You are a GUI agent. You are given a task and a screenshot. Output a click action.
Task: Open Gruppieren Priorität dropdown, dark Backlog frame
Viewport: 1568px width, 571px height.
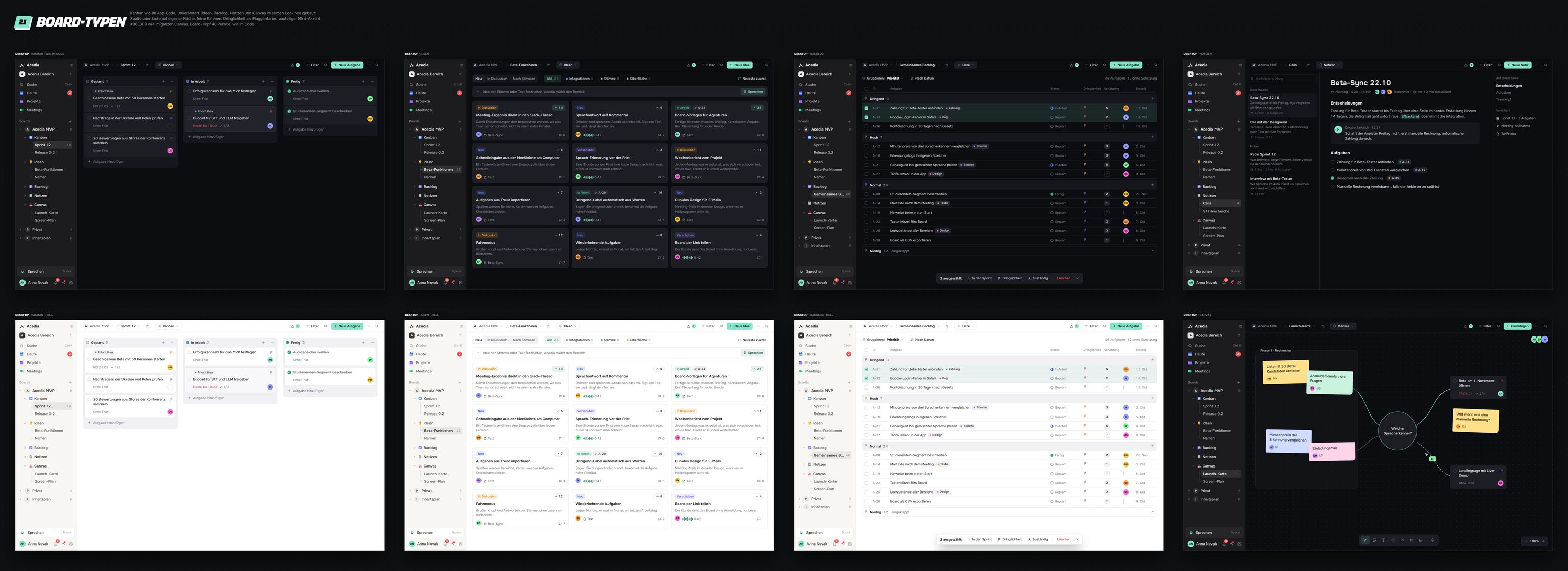click(x=883, y=79)
